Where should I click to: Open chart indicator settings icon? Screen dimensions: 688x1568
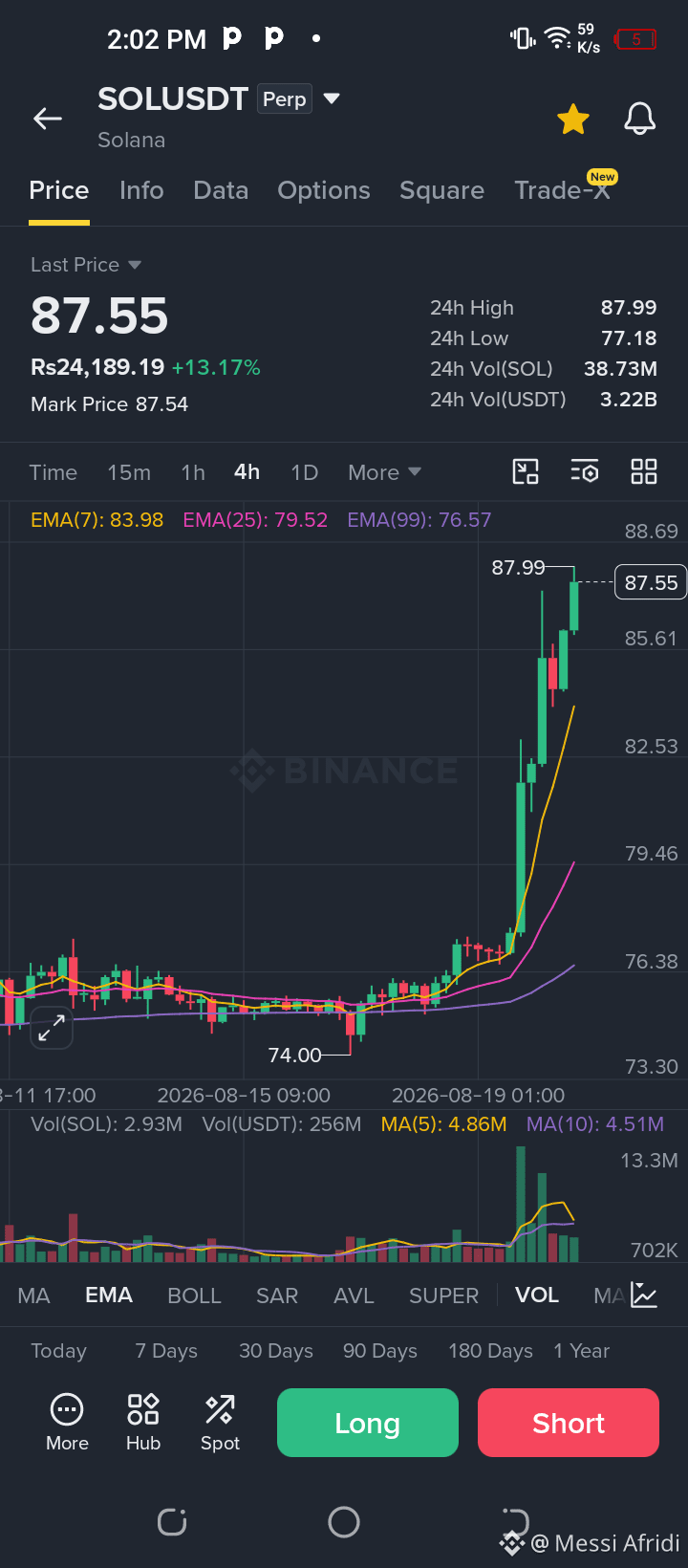[585, 471]
